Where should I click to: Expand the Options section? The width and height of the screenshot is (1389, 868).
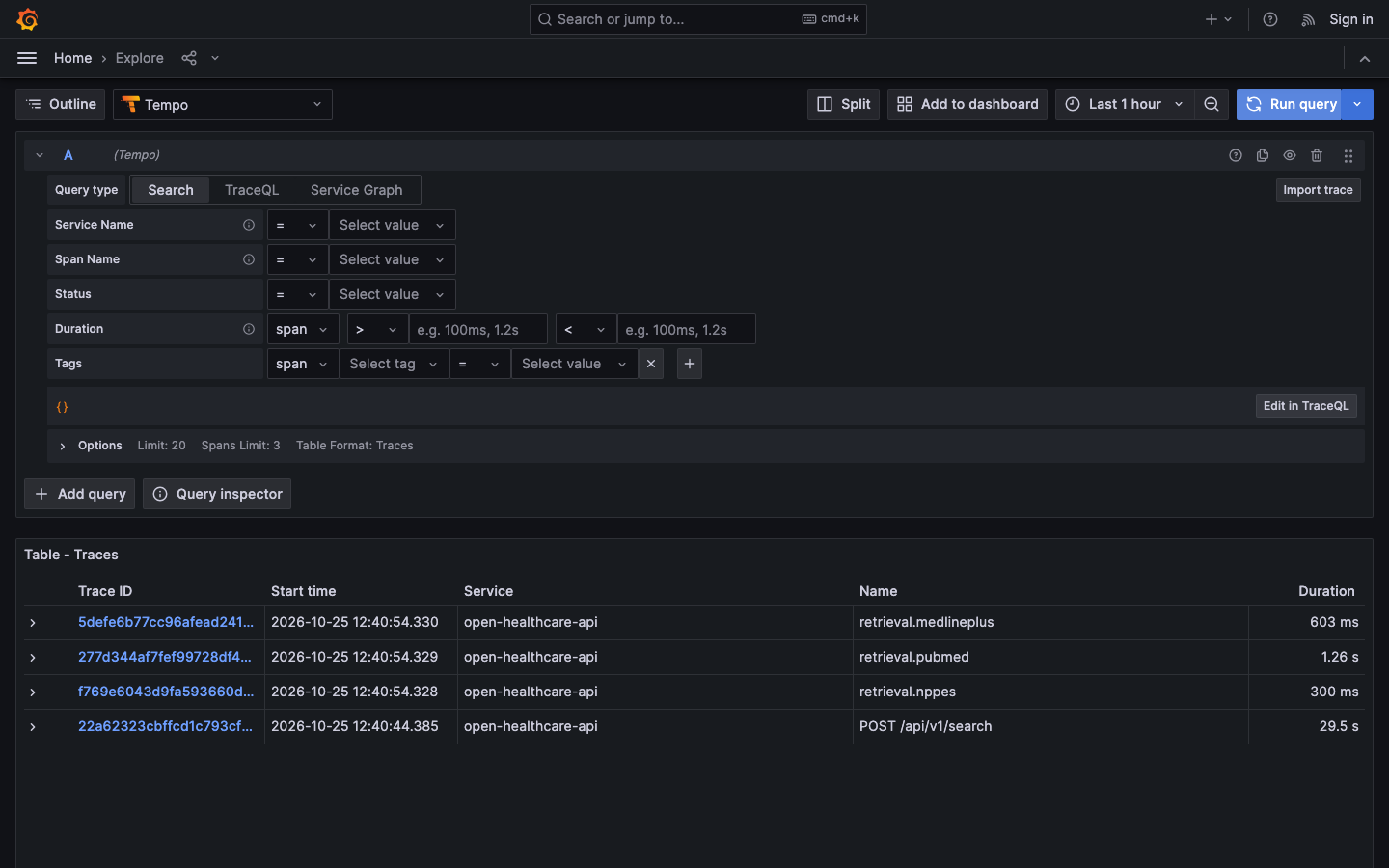tap(63, 446)
